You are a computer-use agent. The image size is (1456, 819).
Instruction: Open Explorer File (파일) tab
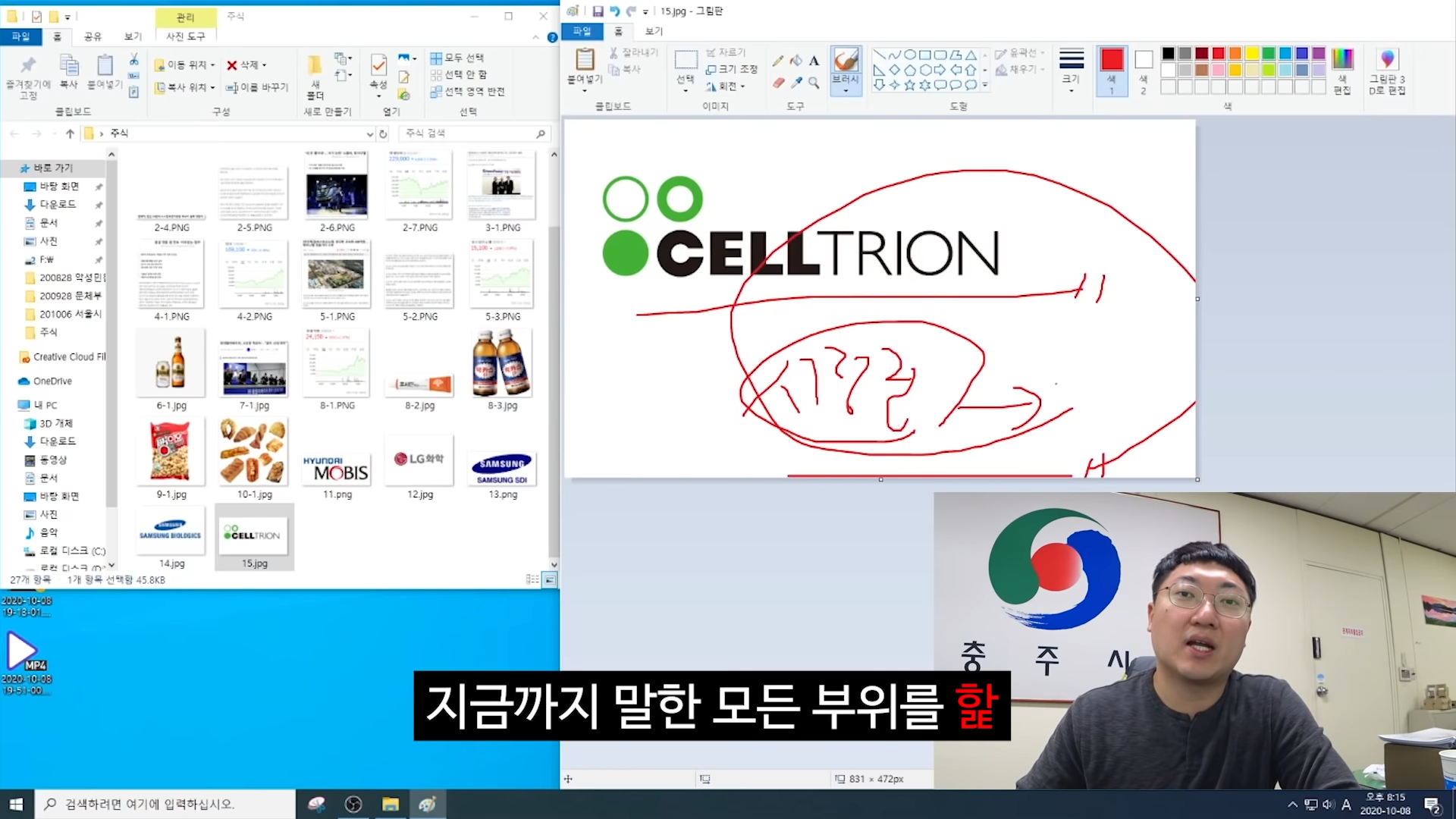20,36
